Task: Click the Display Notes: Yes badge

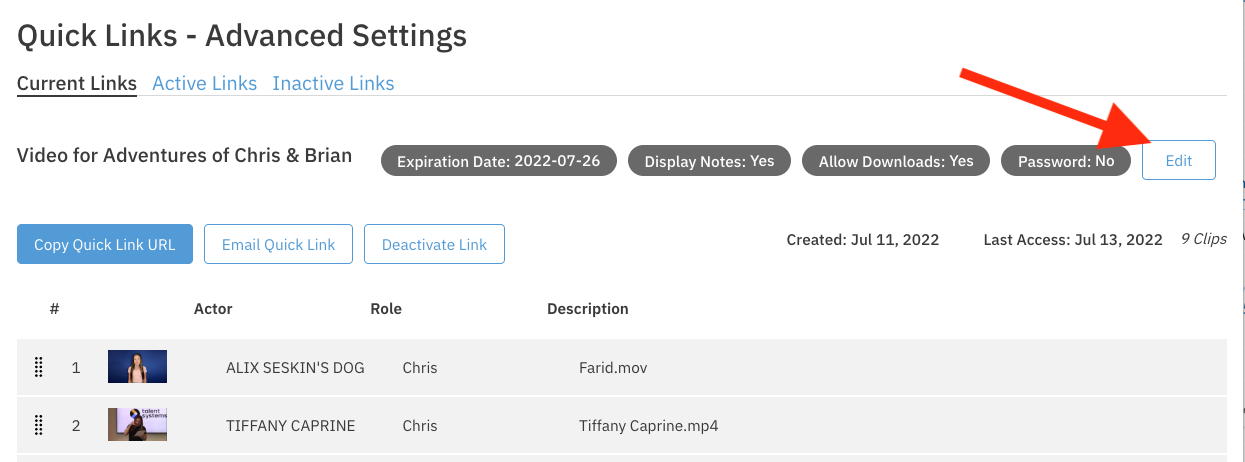Action: pos(709,161)
